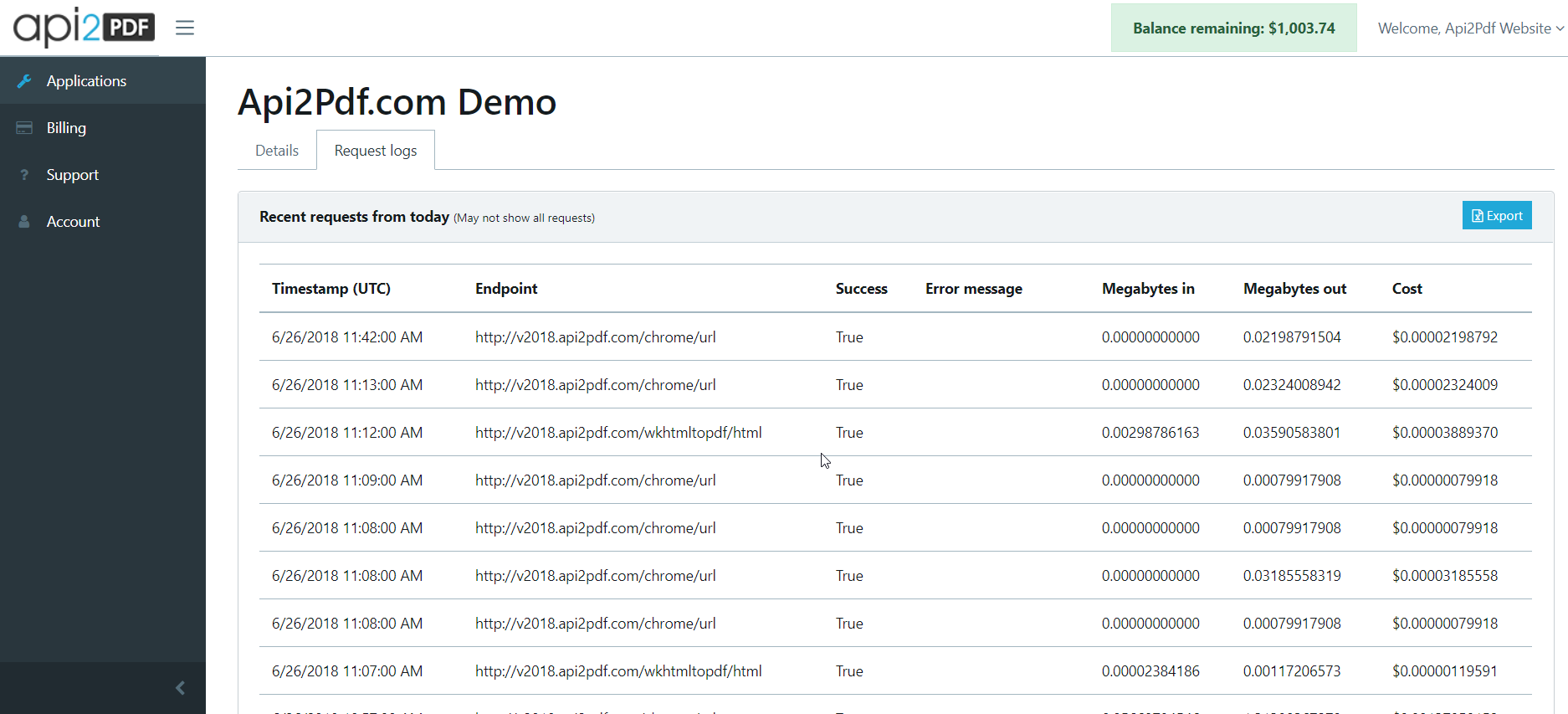Click the wkhtmltopdf/html endpoint in the 11:12 row
1568x714 pixels.
point(618,433)
